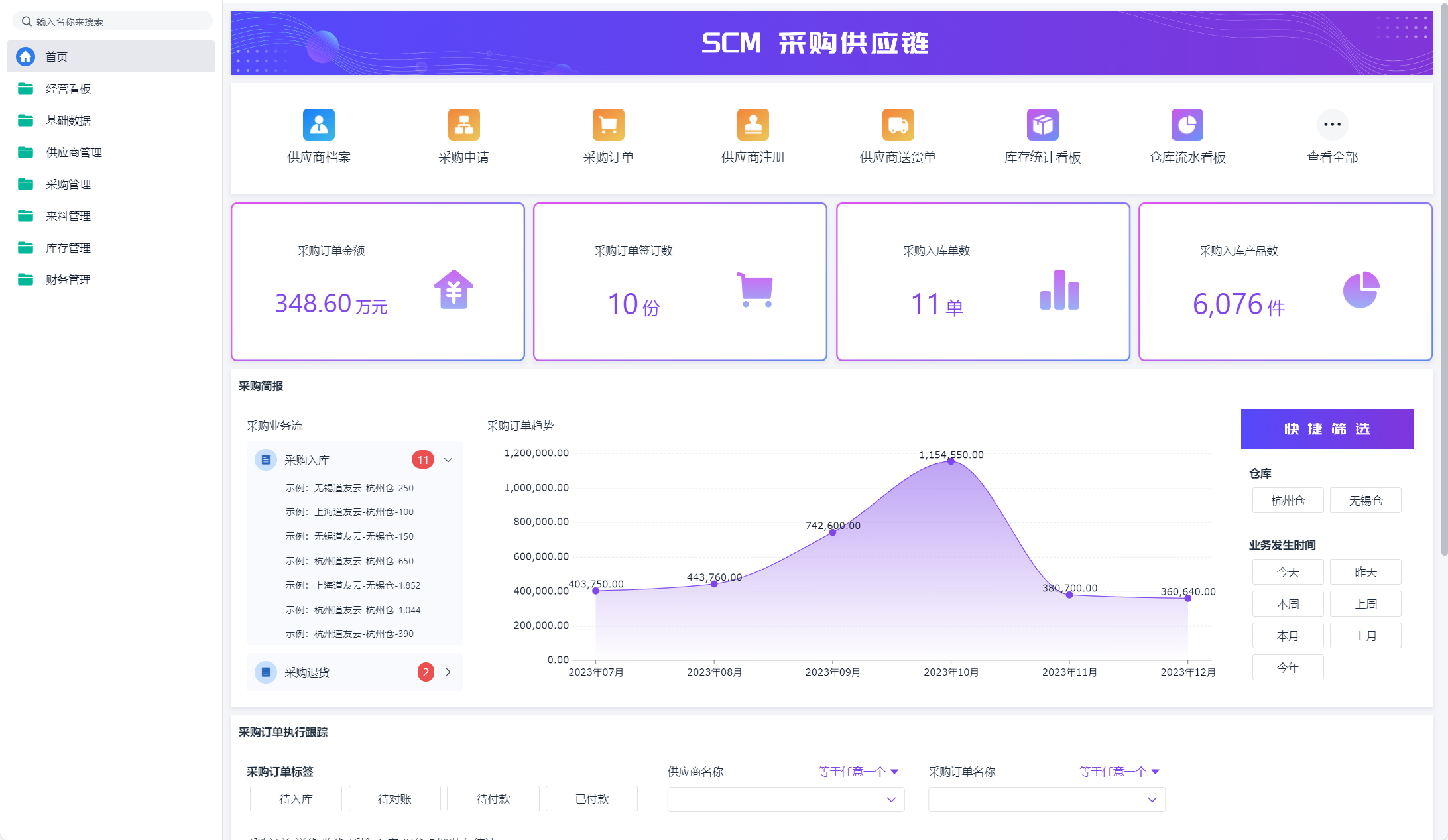Screen dimensions: 1448x840
Task: Toggle the 杭州仓 warehouse filter
Action: (1288, 501)
